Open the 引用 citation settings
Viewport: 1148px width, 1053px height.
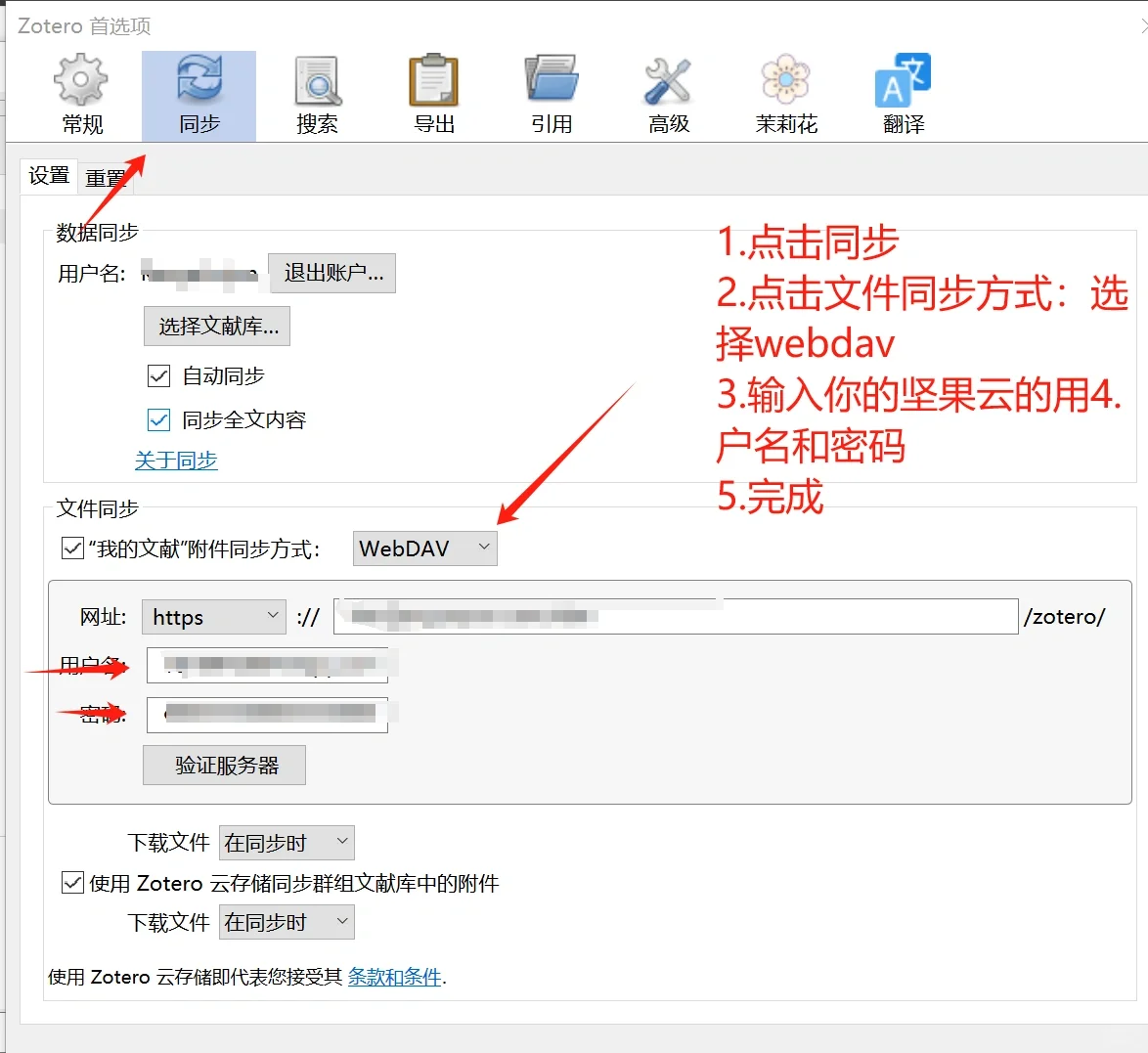551,93
